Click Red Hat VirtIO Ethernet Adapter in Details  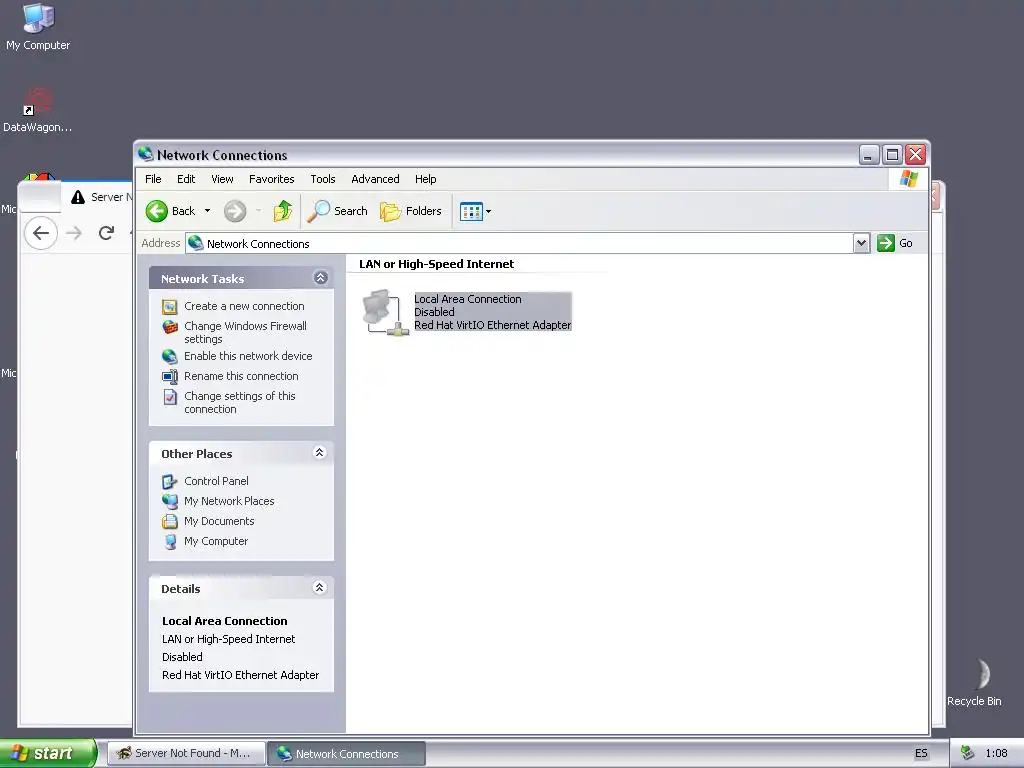pyautogui.click(x=240, y=675)
